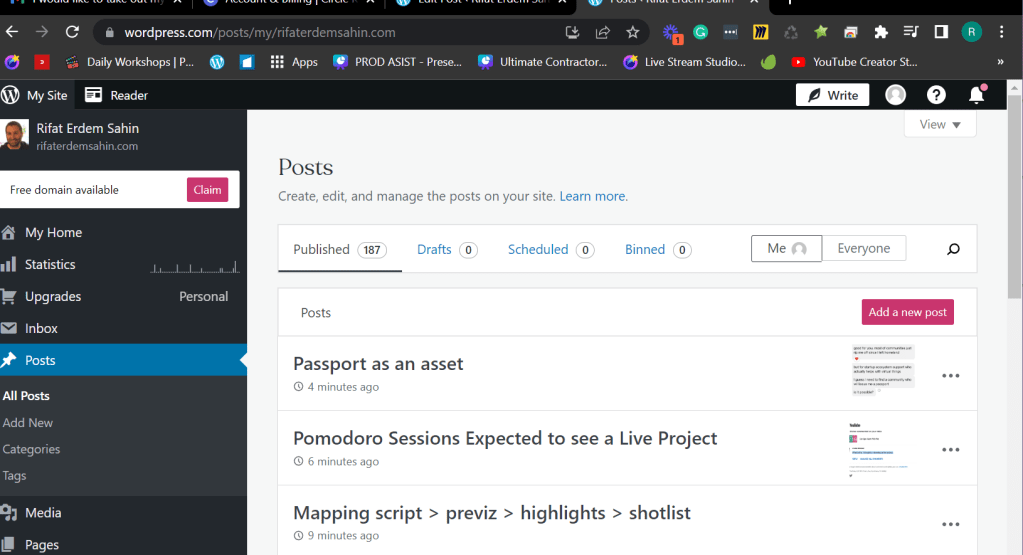Screen dimensions: 1023x555
Task: Switch to the Binned tab
Action: click(658, 249)
